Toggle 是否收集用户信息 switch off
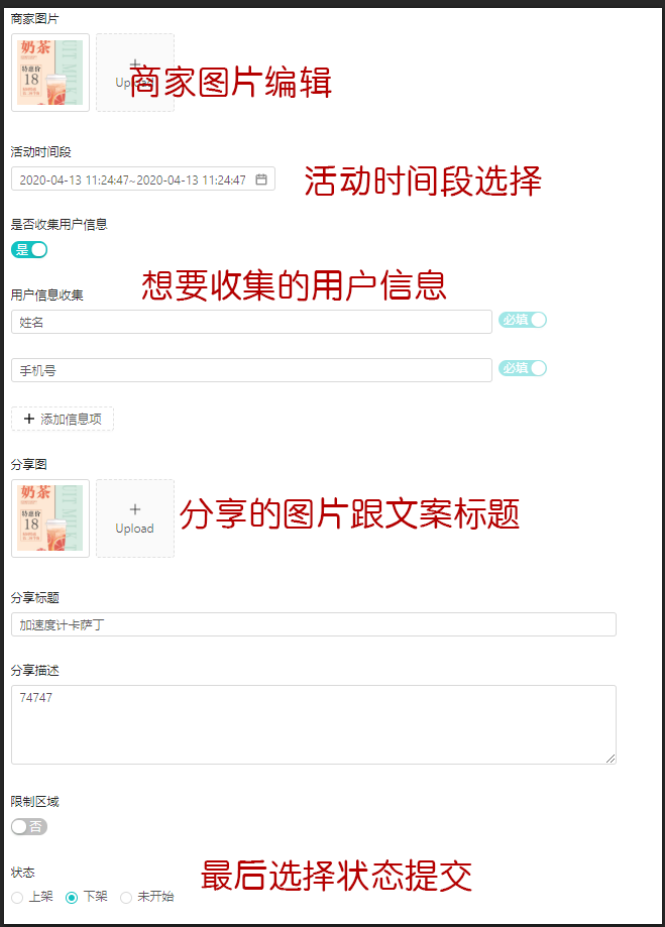This screenshot has width=665, height=927. 30,249
